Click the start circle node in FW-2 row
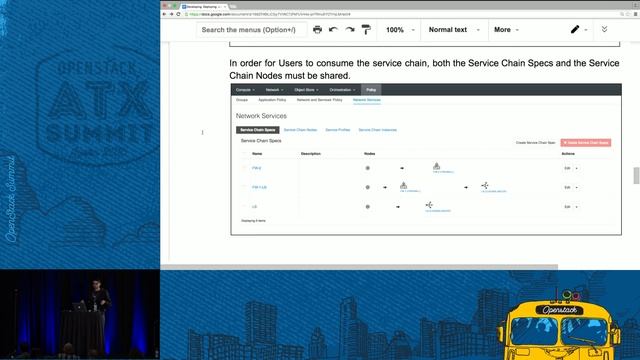 click(367, 168)
